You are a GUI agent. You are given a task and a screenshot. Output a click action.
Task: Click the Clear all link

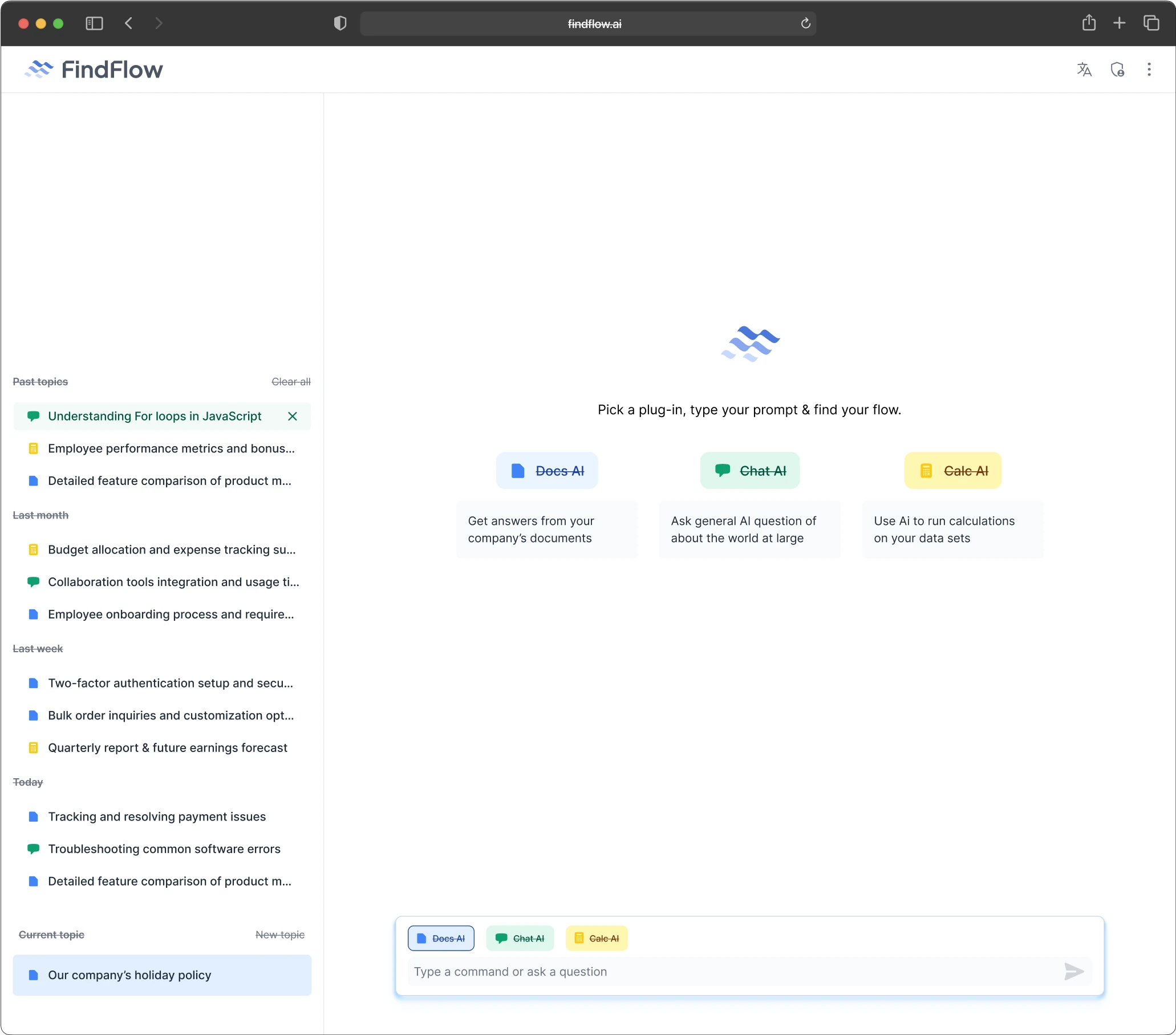click(290, 381)
